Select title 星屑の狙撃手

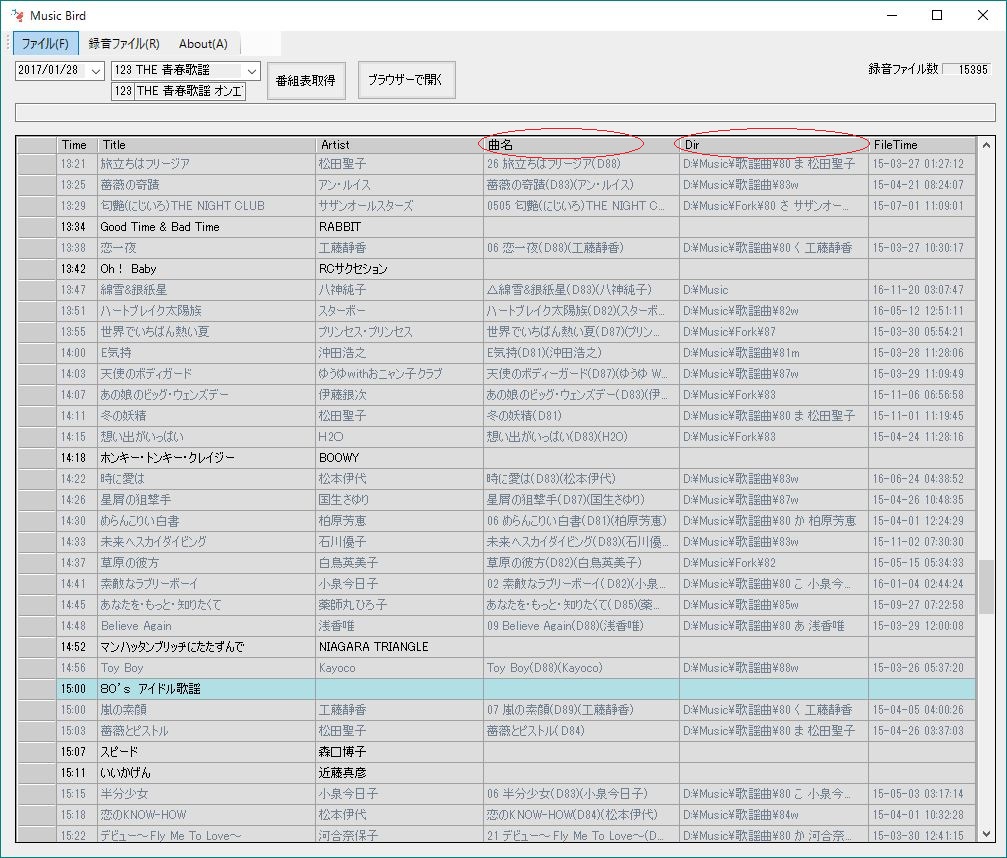coord(136,500)
